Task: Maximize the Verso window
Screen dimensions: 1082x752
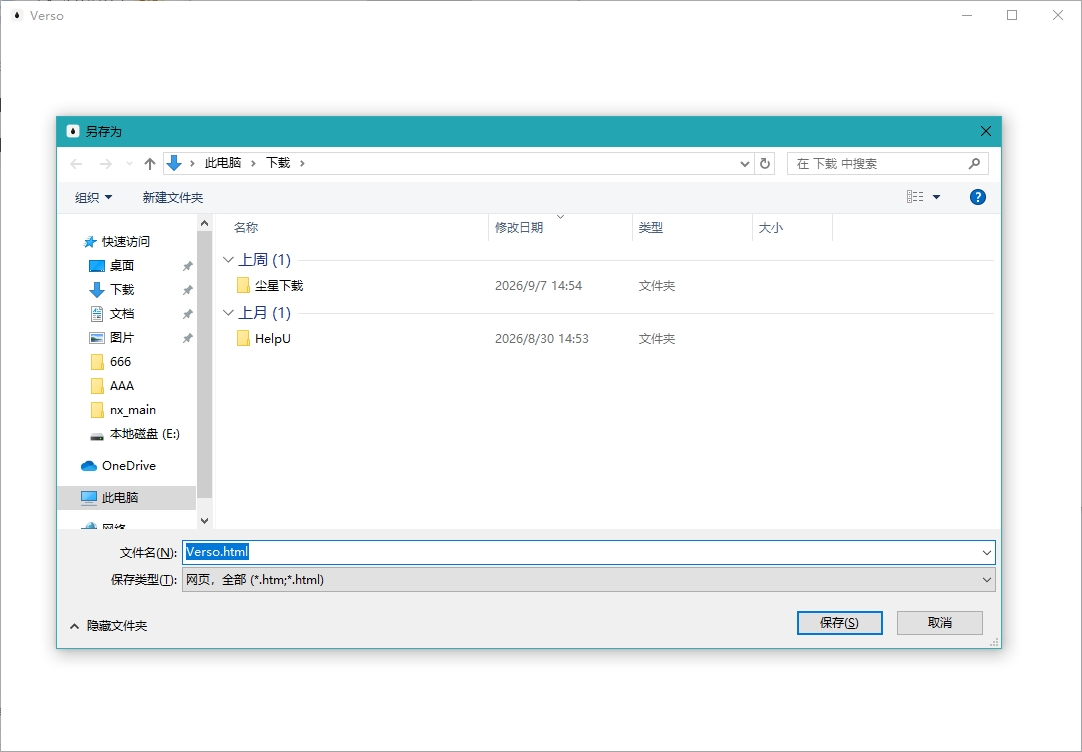Action: (x=1012, y=15)
